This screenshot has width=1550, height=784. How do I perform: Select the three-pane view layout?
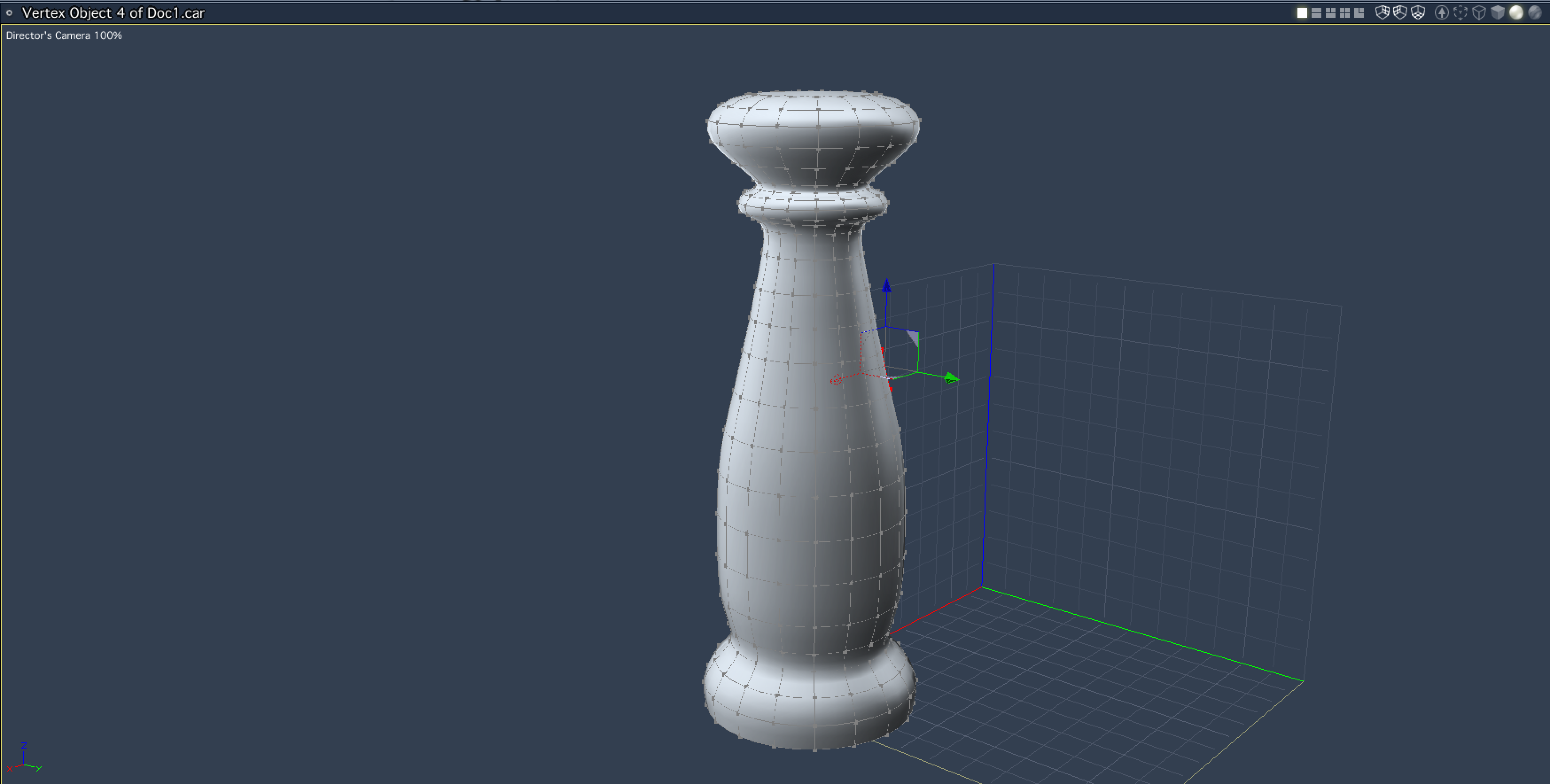tap(1330, 13)
